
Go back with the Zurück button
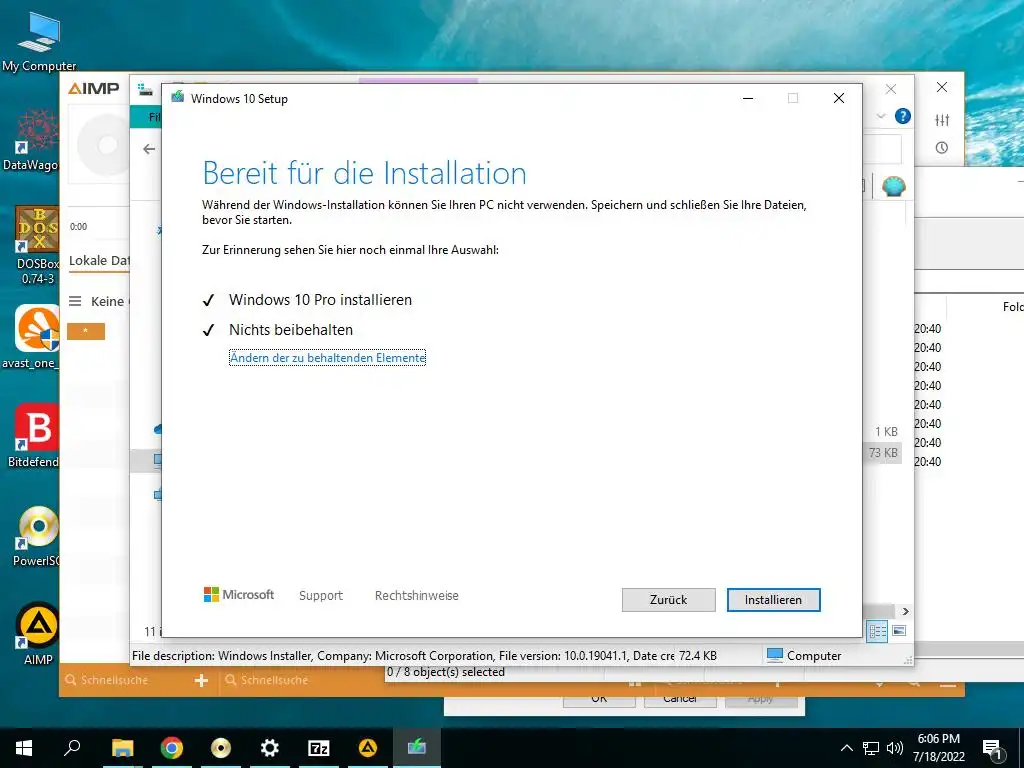(x=668, y=600)
